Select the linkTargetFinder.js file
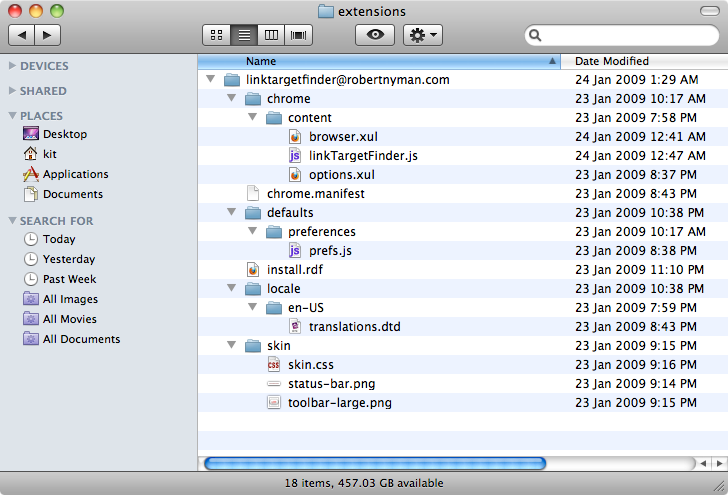Image resolution: width=728 pixels, height=495 pixels. (363, 156)
